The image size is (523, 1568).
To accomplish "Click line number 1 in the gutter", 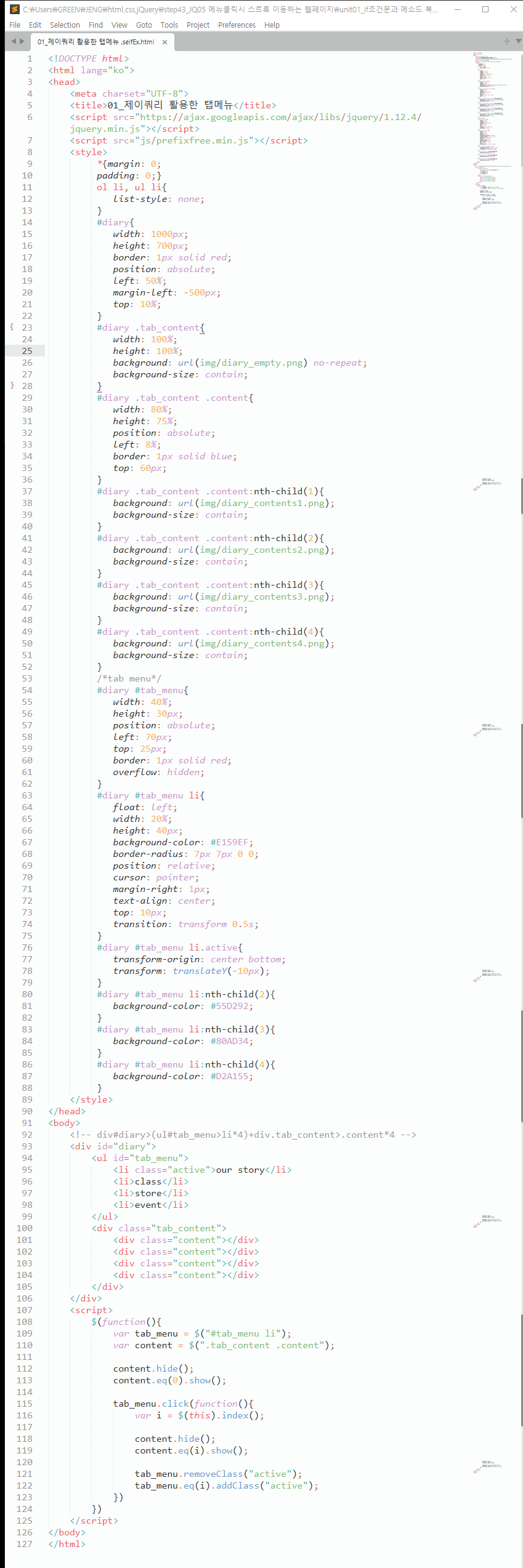I will (x=30, y=58).
